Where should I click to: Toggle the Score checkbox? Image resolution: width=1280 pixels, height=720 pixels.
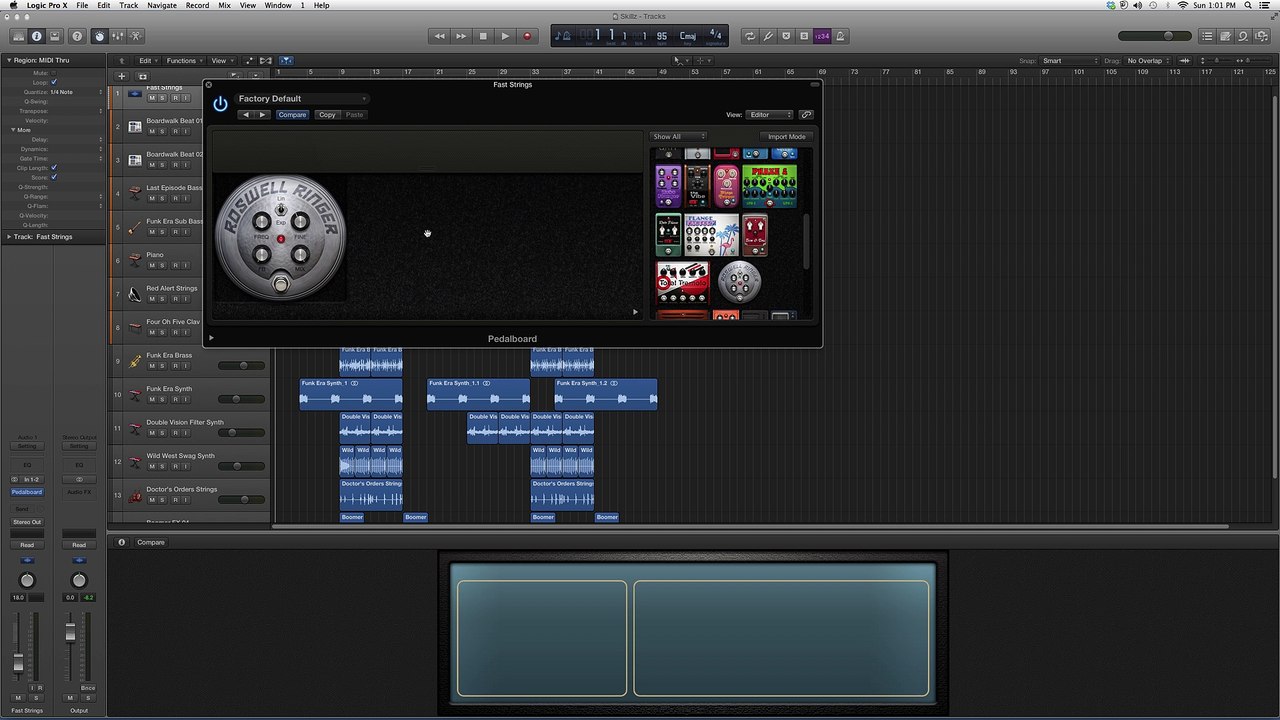54,177
